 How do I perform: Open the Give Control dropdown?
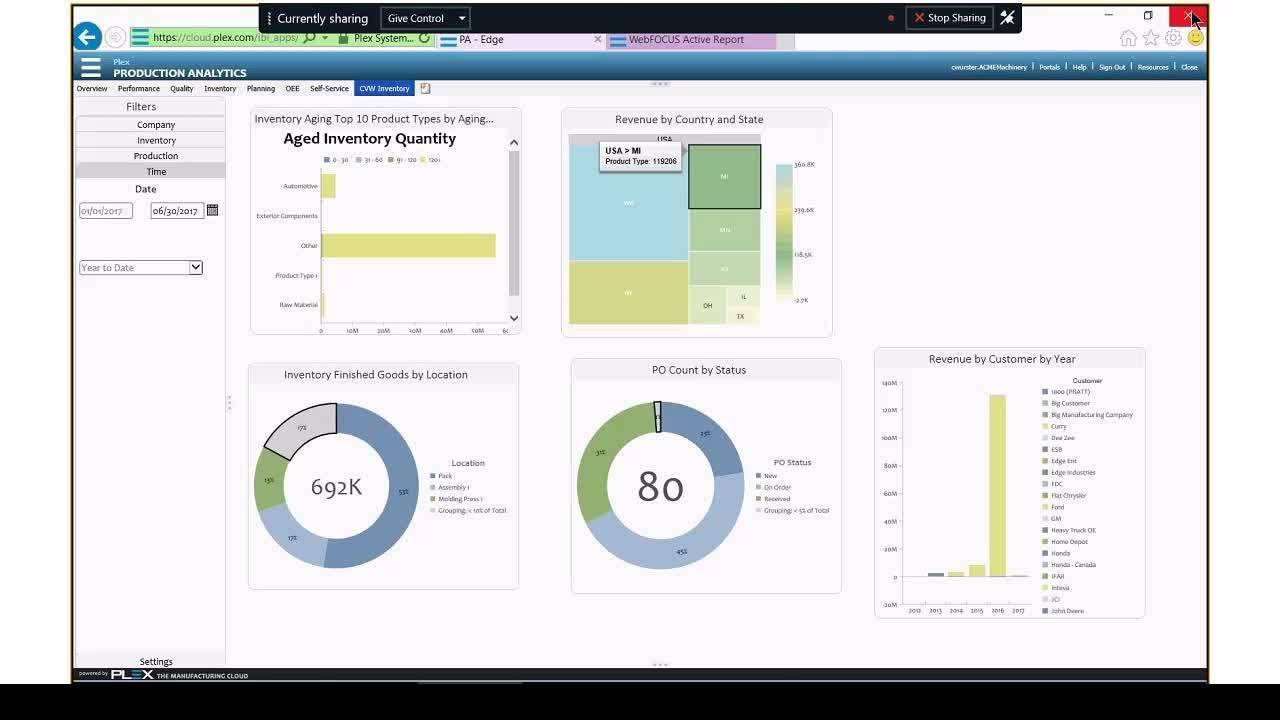pyautogui.click(x=426, y=18)
